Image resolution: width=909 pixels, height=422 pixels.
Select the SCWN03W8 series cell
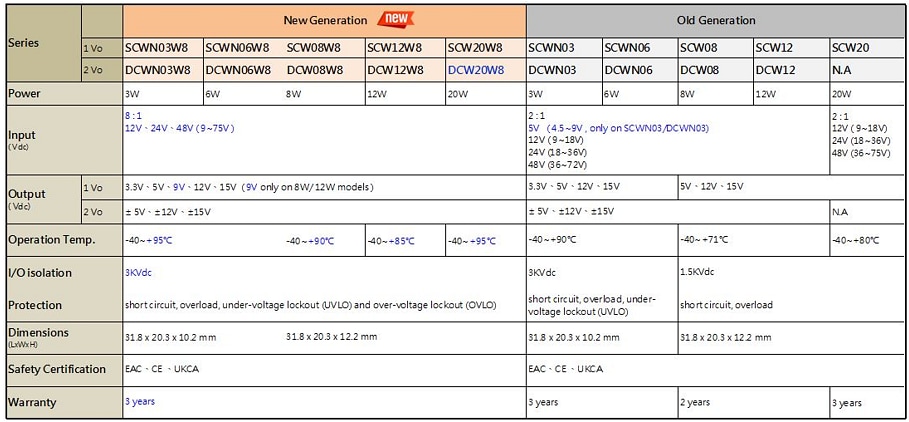(x=157, y=47)
